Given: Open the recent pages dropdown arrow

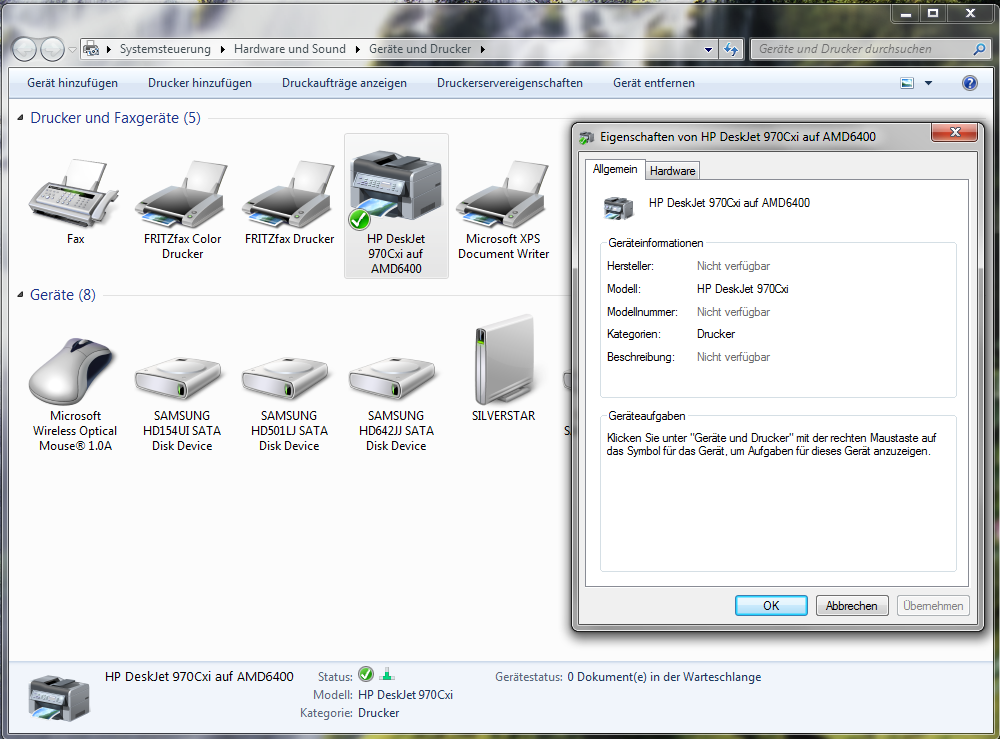Looking at the screenshot, I should [73, 50].
